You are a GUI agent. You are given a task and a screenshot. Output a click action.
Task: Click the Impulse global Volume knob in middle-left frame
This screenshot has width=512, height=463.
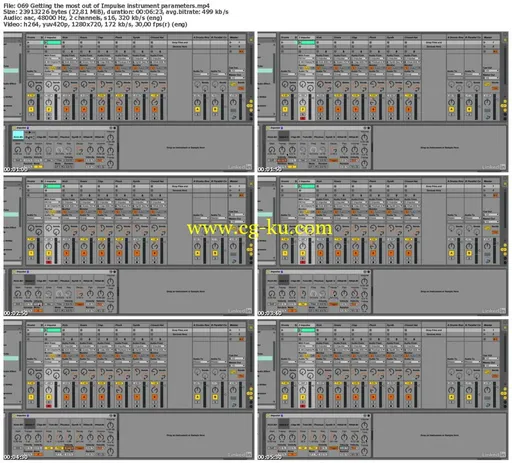[110, 282]
